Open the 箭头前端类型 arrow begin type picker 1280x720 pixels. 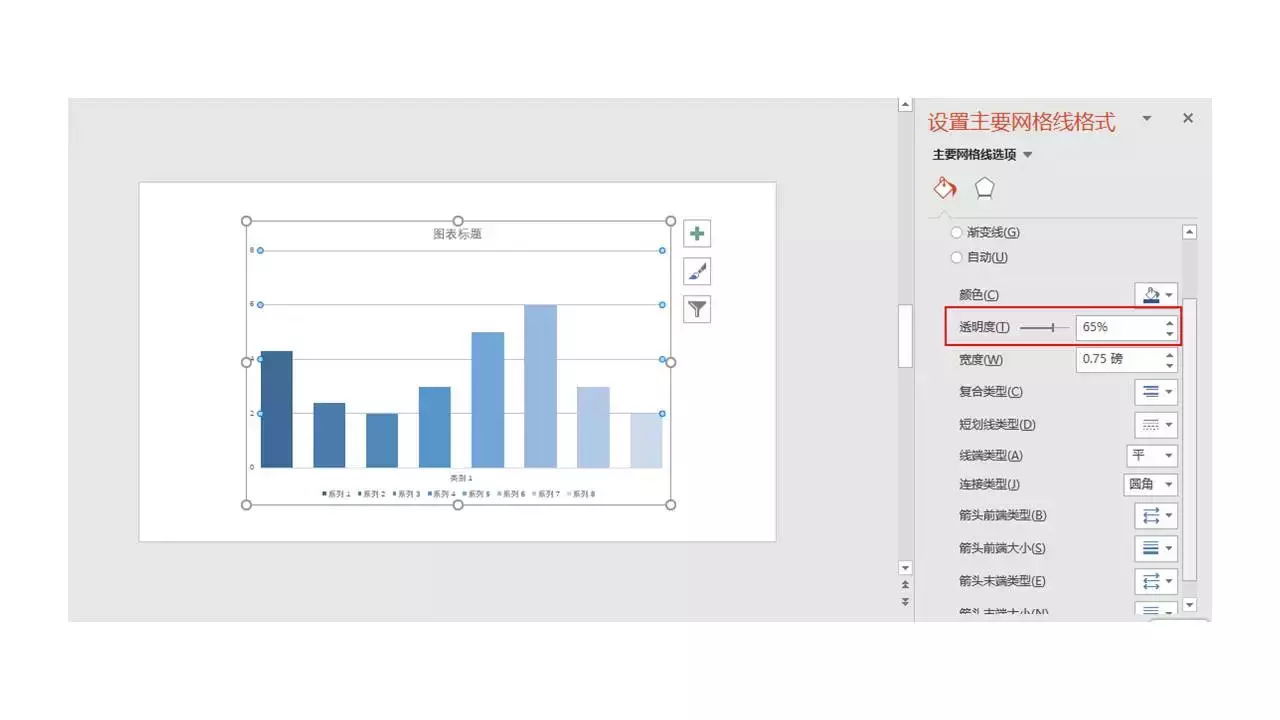point(1156,516)
